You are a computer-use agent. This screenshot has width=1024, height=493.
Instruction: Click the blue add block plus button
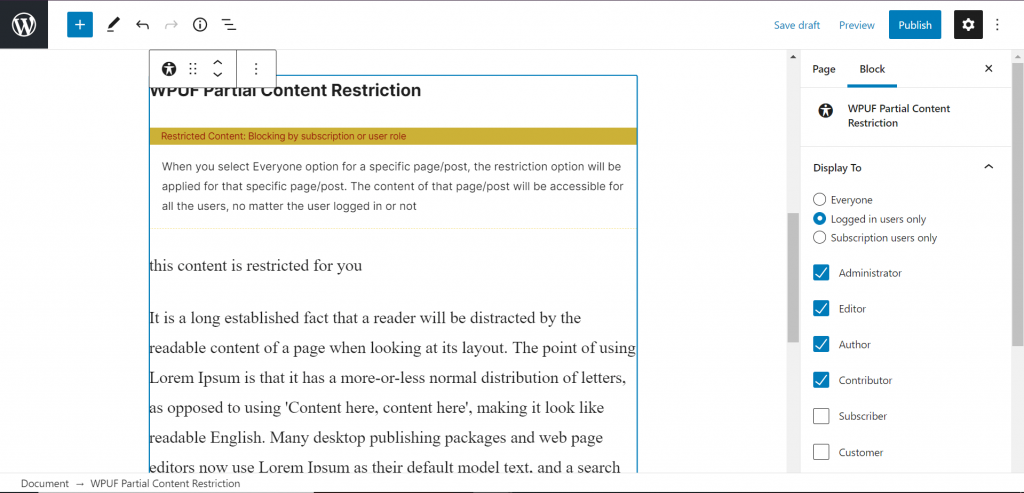pyautogui.click(x=80, y=25)
